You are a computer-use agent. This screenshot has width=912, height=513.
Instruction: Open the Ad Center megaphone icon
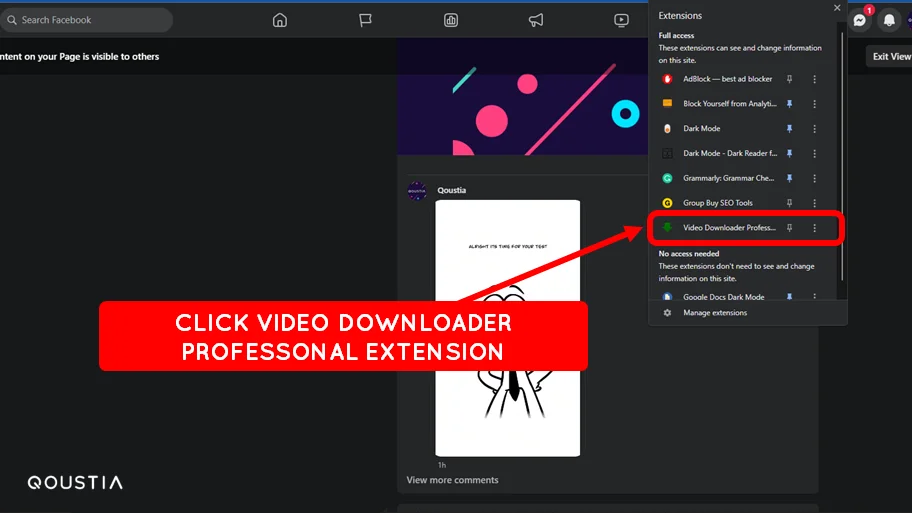[x=536, y=20]
